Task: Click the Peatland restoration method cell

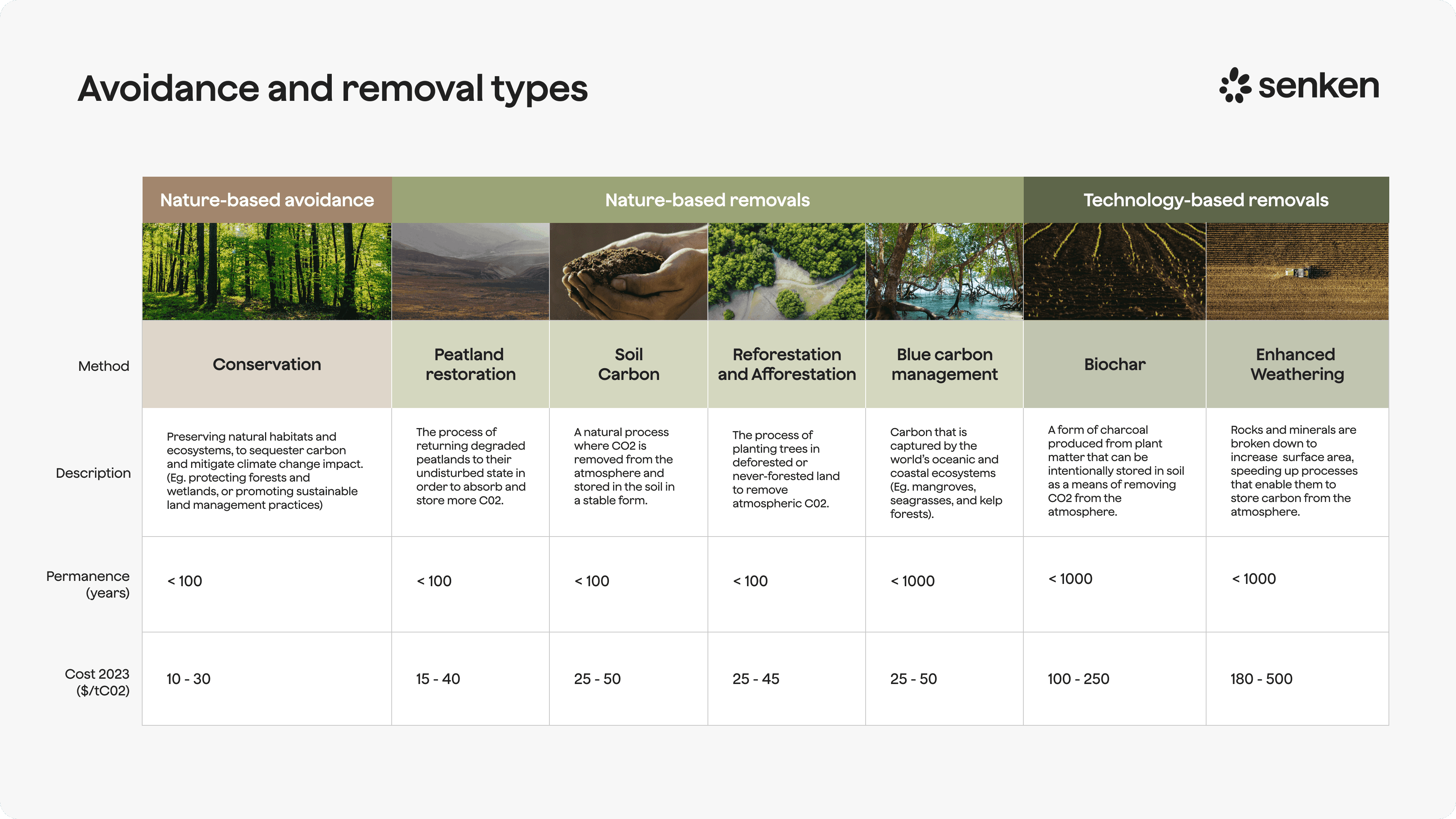Action: 470,364
